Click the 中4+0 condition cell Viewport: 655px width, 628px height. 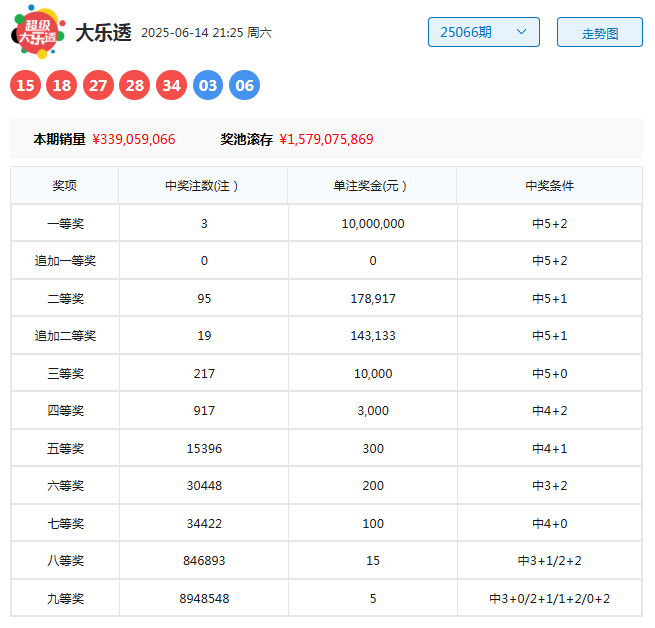(550, 523)
